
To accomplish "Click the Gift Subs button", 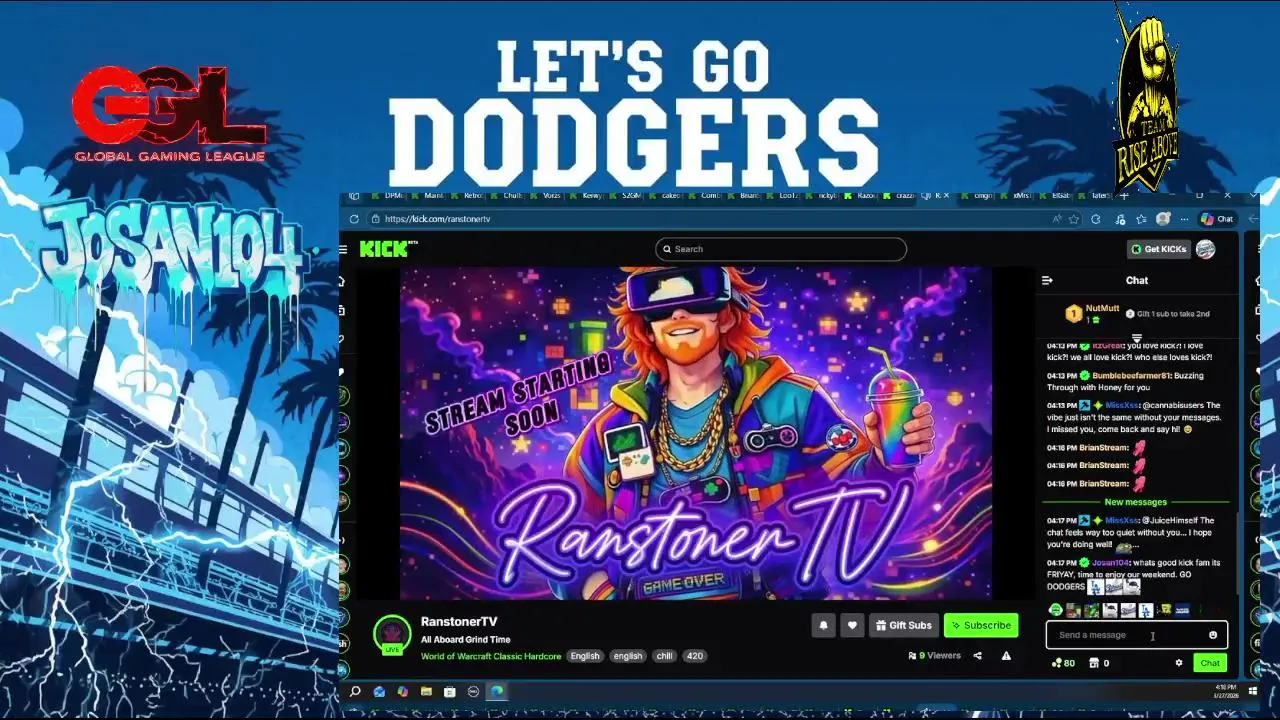I will pyautogui.click(x=903, y=625).
